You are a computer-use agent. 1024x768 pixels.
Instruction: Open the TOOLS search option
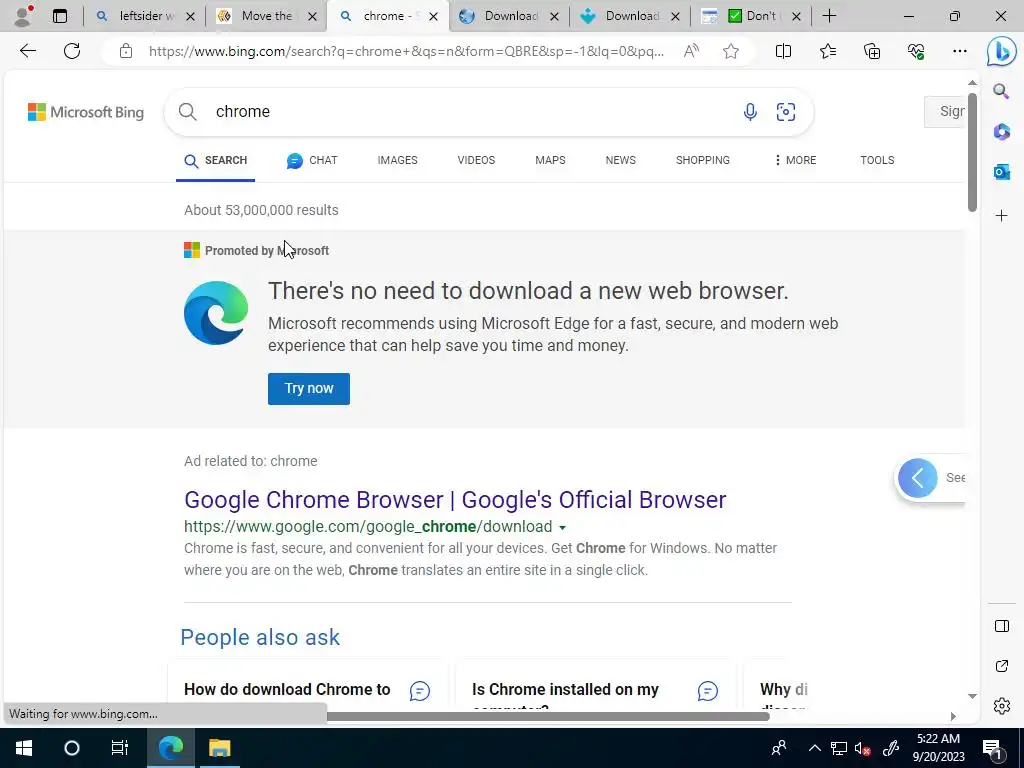coord(877,160)
